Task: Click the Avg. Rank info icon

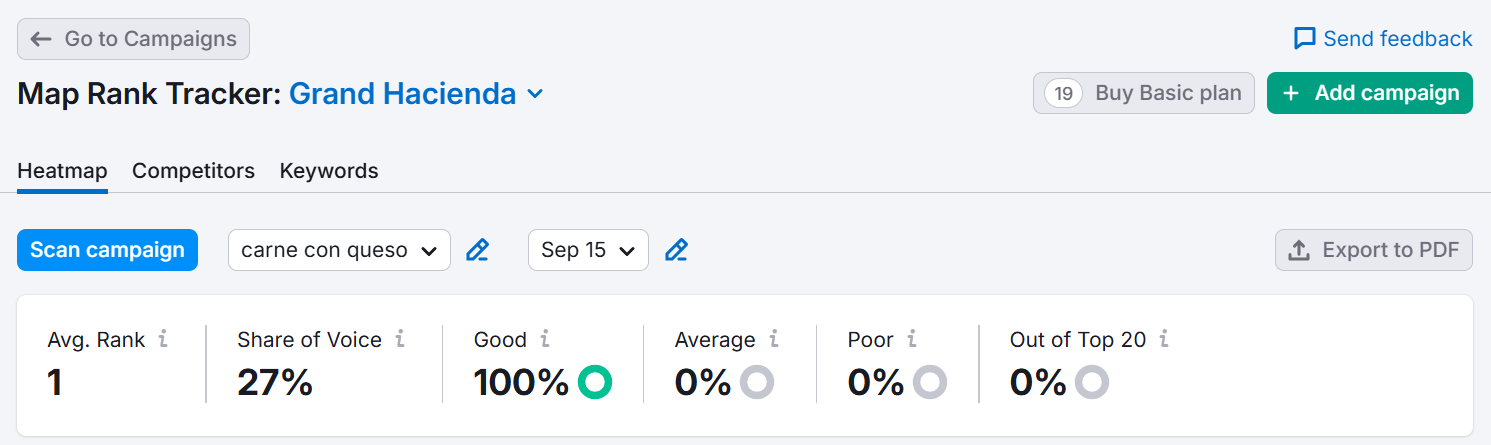Action: coord(163,340)
